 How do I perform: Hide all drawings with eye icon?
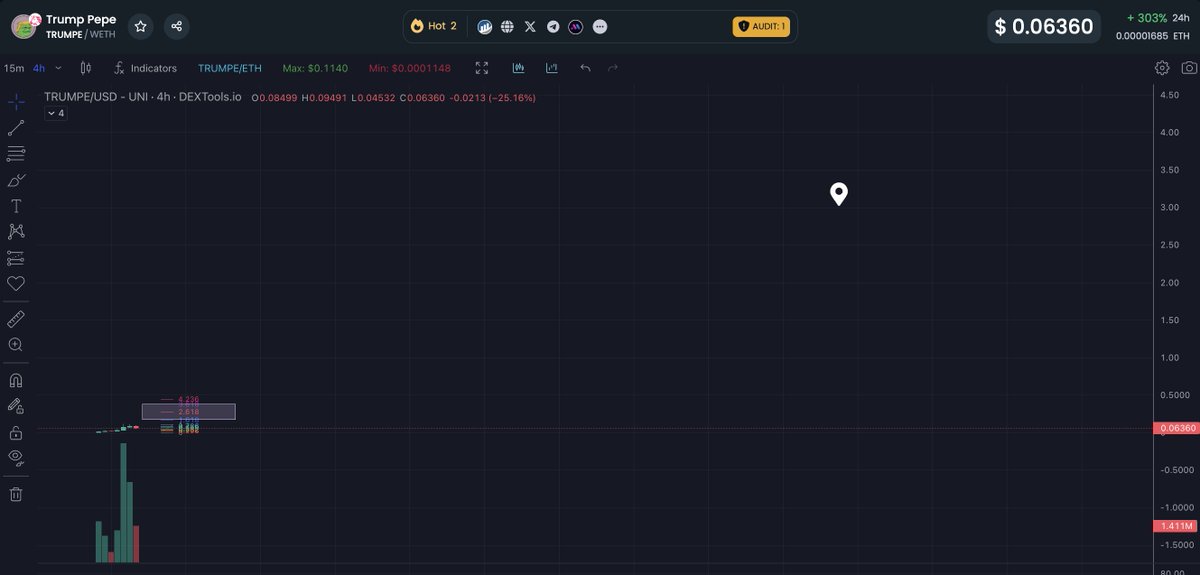[x=16, y=457]
